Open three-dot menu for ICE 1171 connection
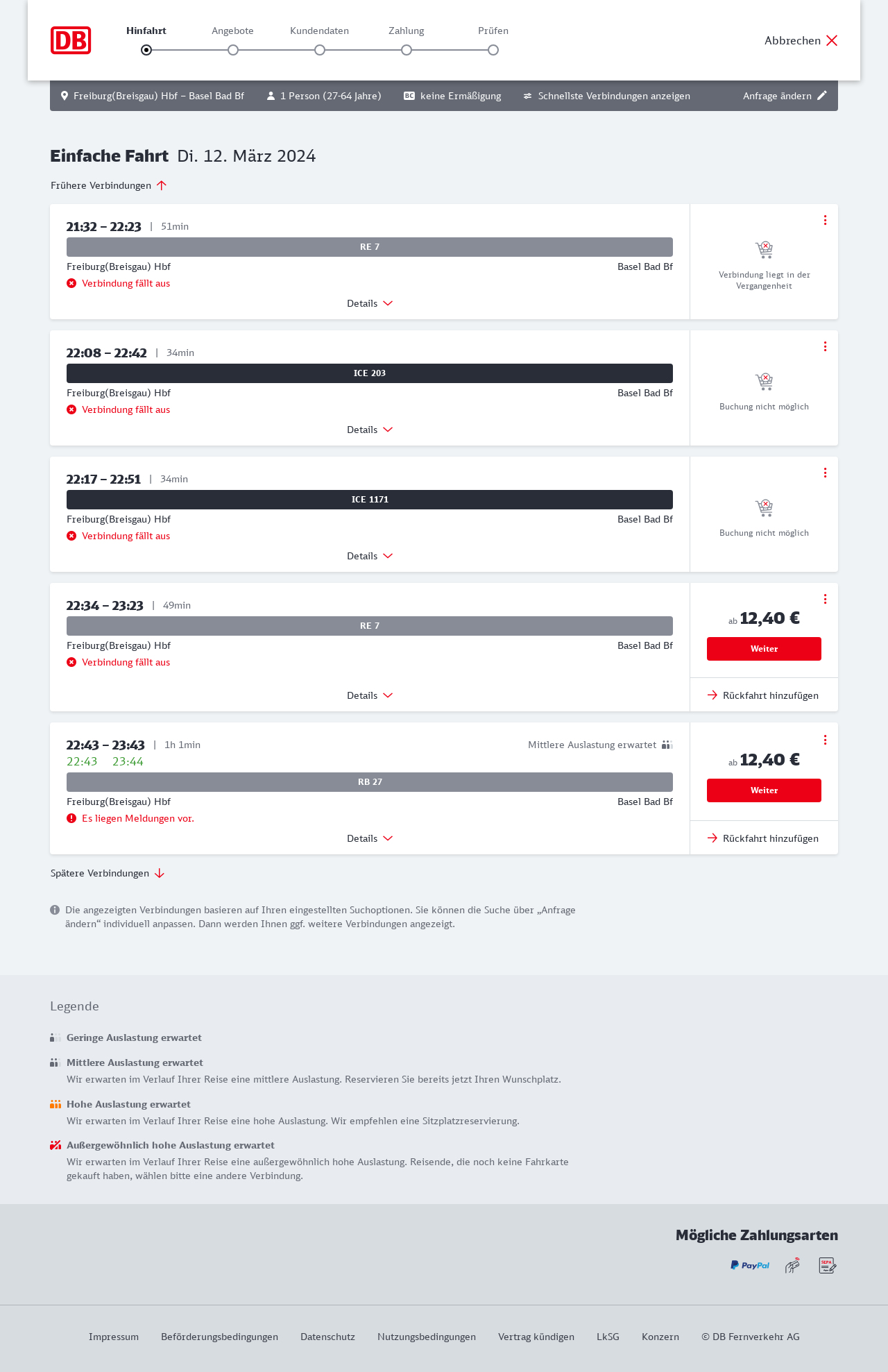The width and height of the screenshot is (888, 1372). [x=825, y=473]
